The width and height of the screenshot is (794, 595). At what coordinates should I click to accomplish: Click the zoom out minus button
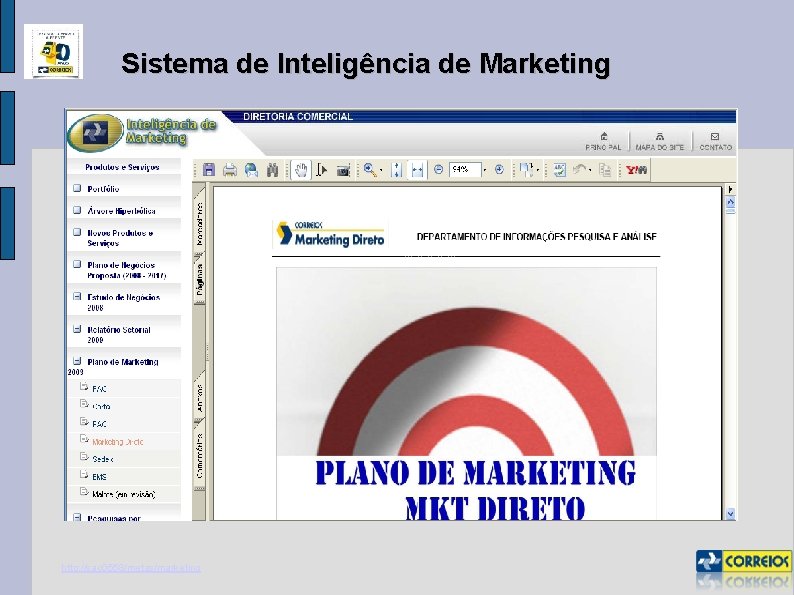pos(439,170)
